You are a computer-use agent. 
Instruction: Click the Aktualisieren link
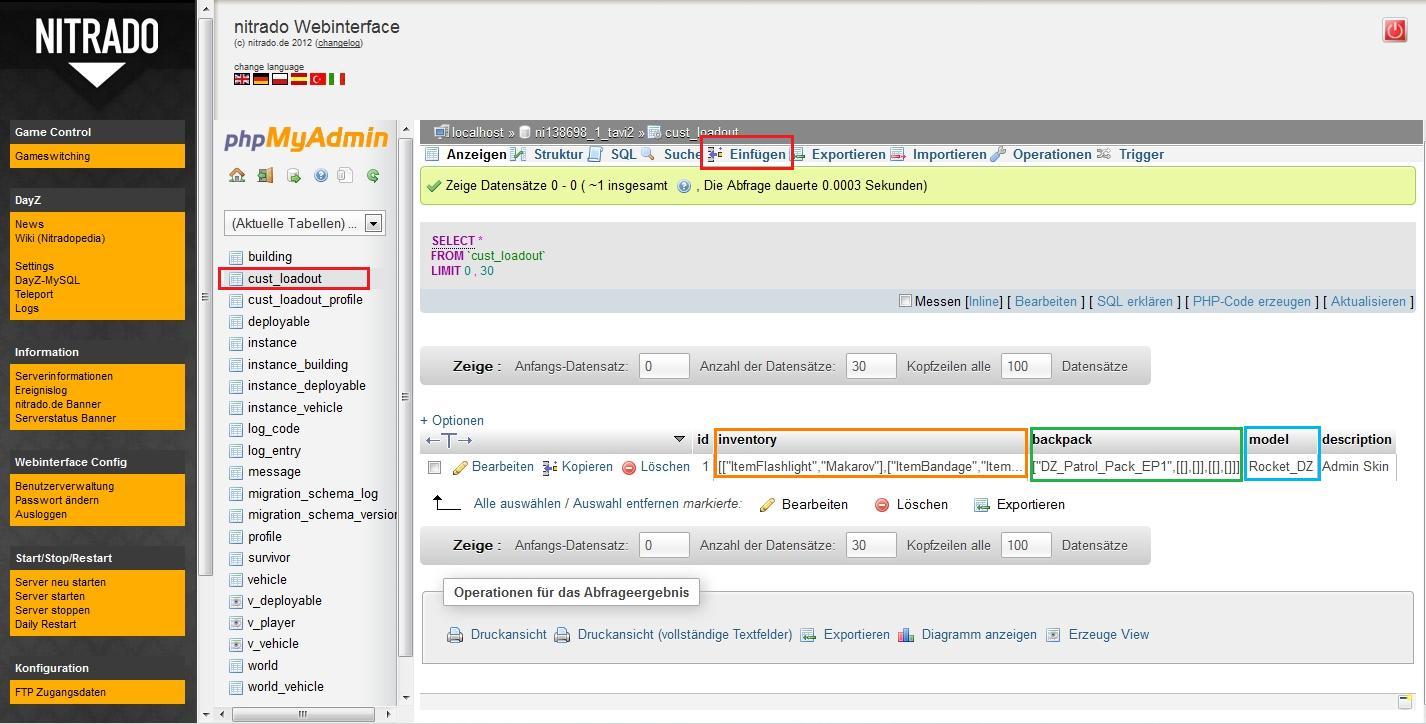1368,302
